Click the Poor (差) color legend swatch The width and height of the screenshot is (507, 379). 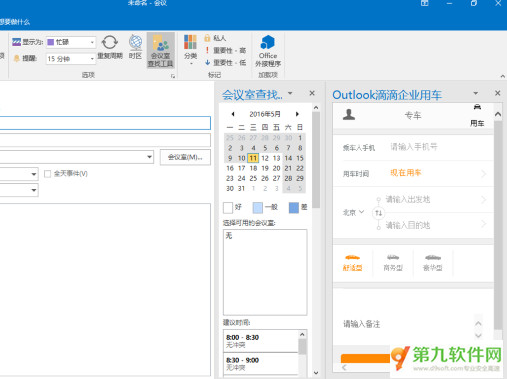click(294, 208)
